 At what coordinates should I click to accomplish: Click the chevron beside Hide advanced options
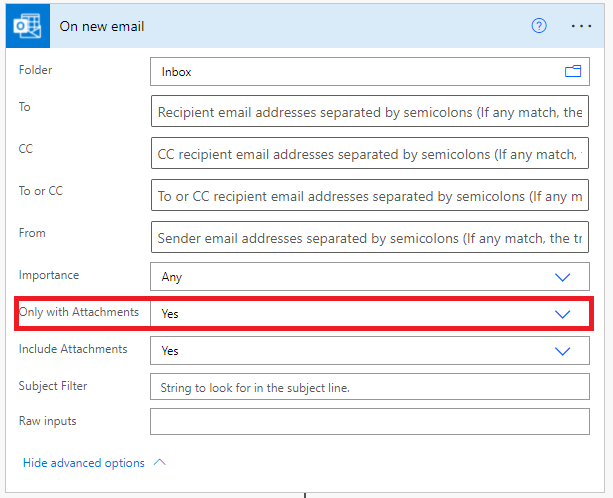point(160,462)
